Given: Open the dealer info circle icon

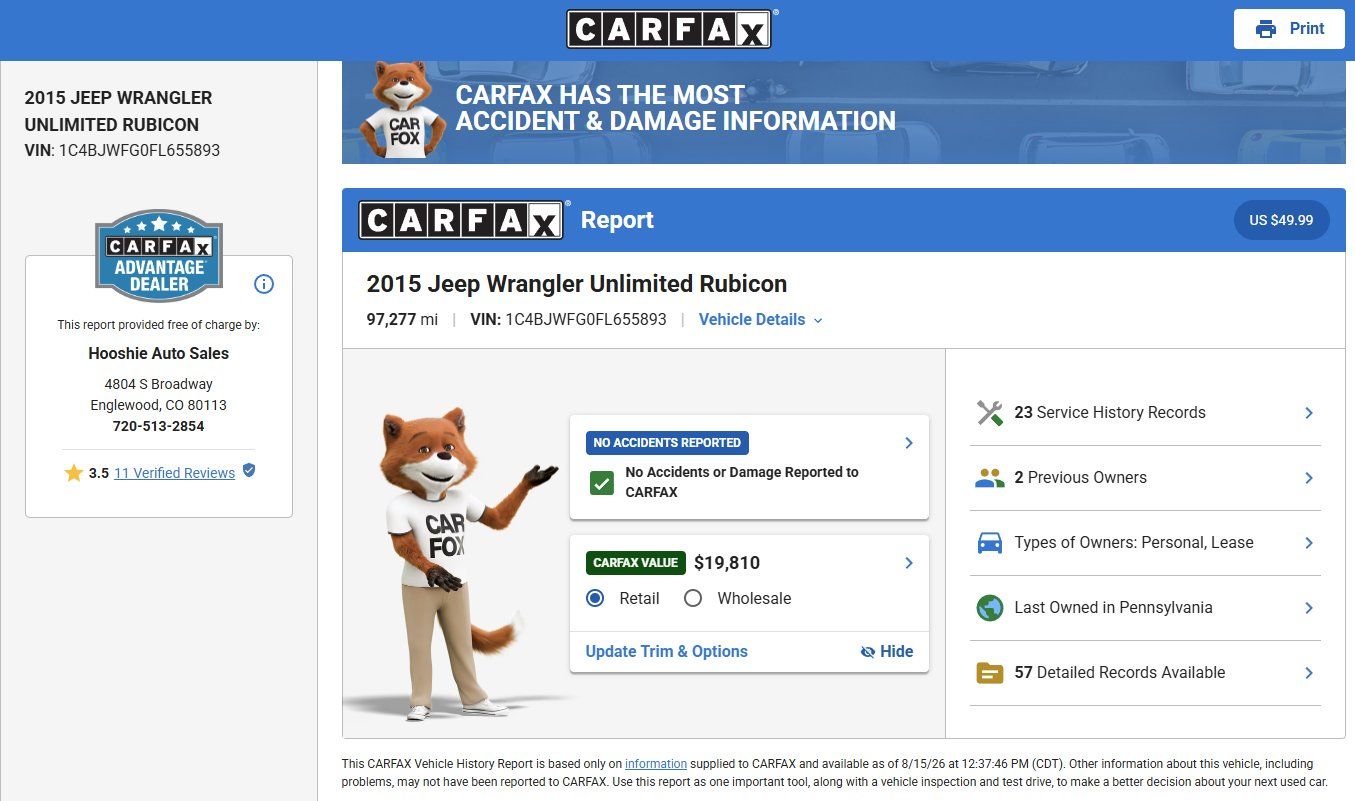Looking at the screenshot, I should click(264, 284).
